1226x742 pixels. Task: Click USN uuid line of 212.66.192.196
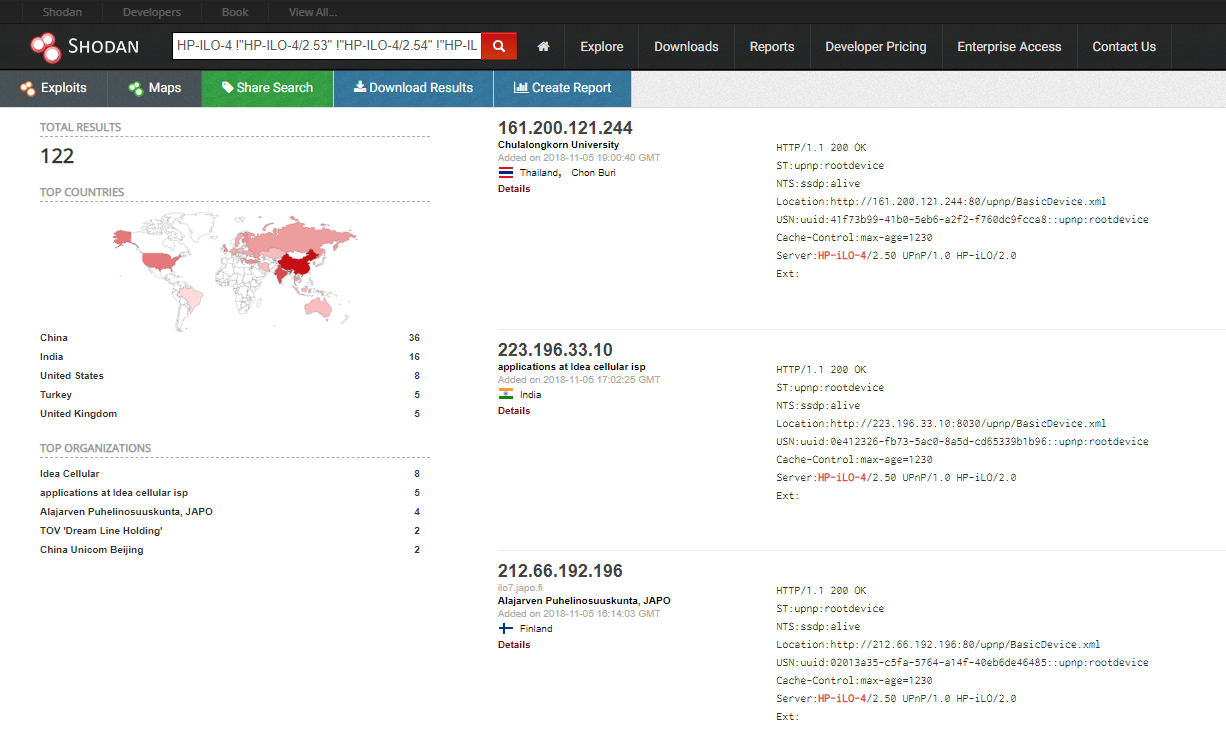coord(962,663)
